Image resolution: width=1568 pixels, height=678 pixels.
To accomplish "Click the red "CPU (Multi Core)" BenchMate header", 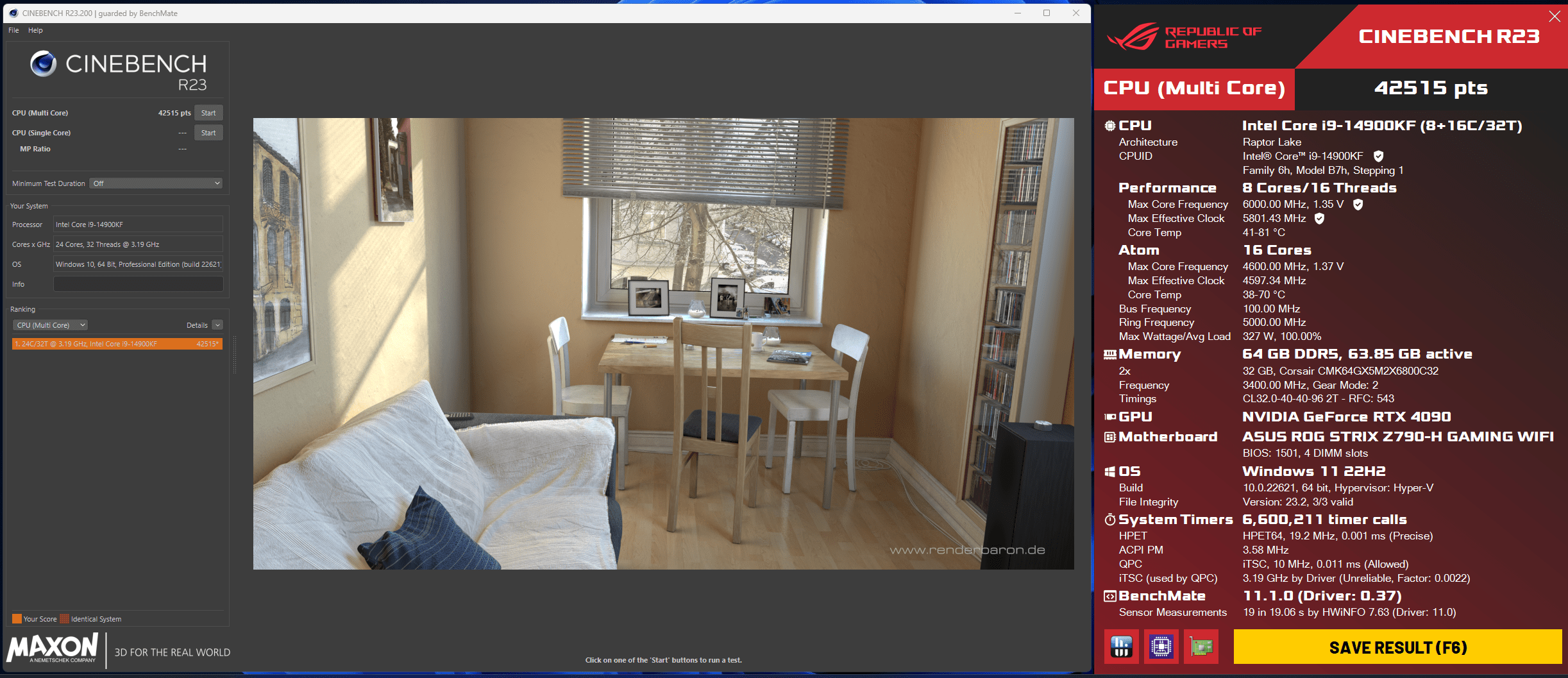I will point(1194,89).
